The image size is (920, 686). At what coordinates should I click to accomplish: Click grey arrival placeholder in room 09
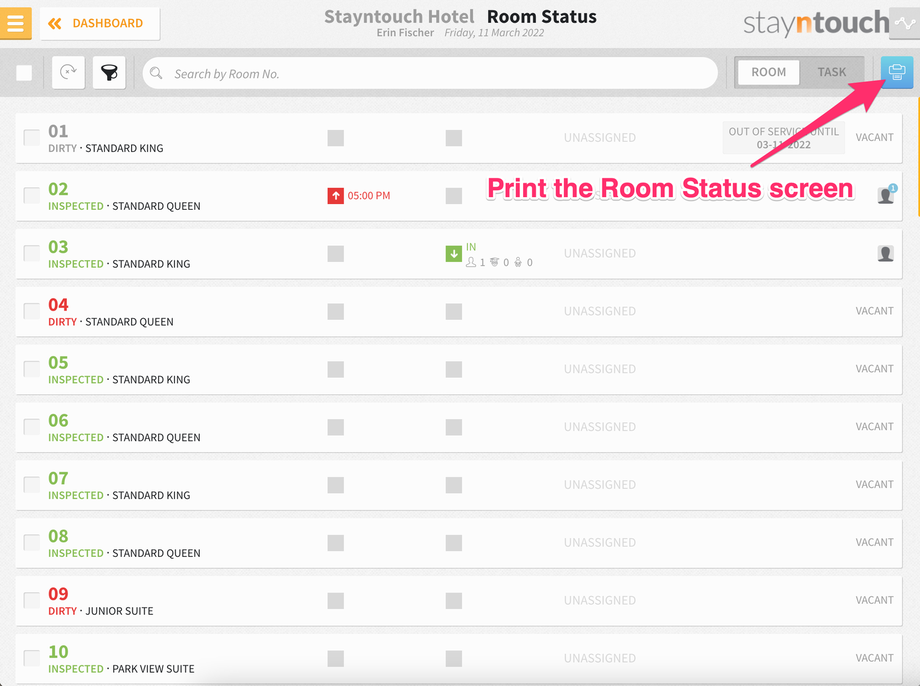tap(454, 600)
